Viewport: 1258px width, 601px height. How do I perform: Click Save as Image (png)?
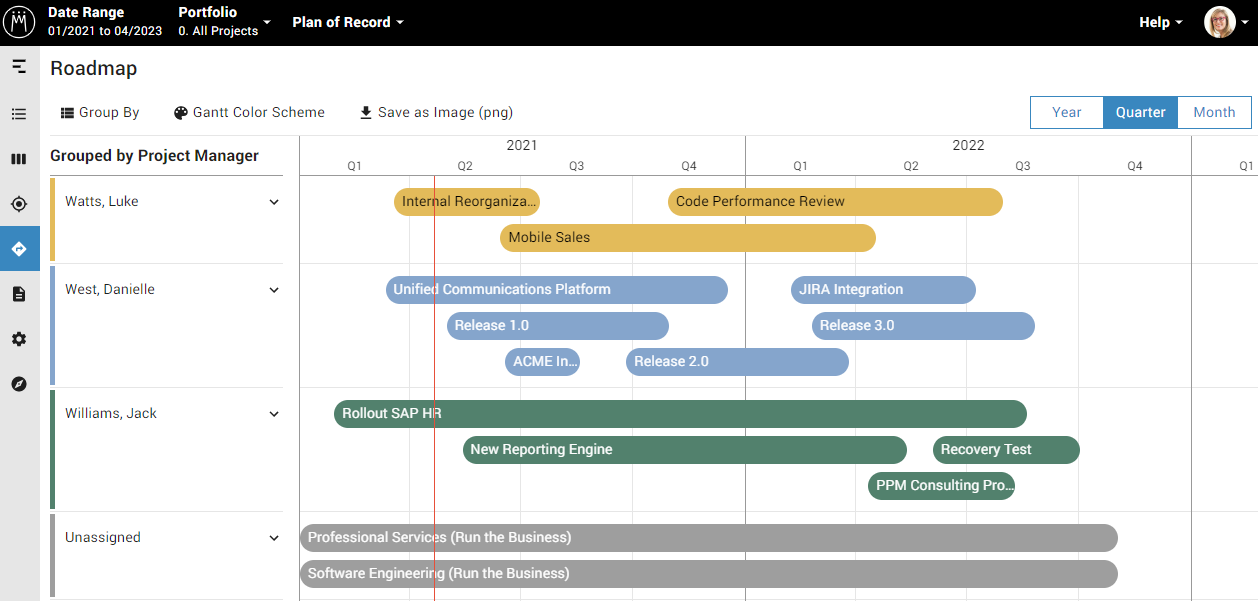tap(436, 113)
